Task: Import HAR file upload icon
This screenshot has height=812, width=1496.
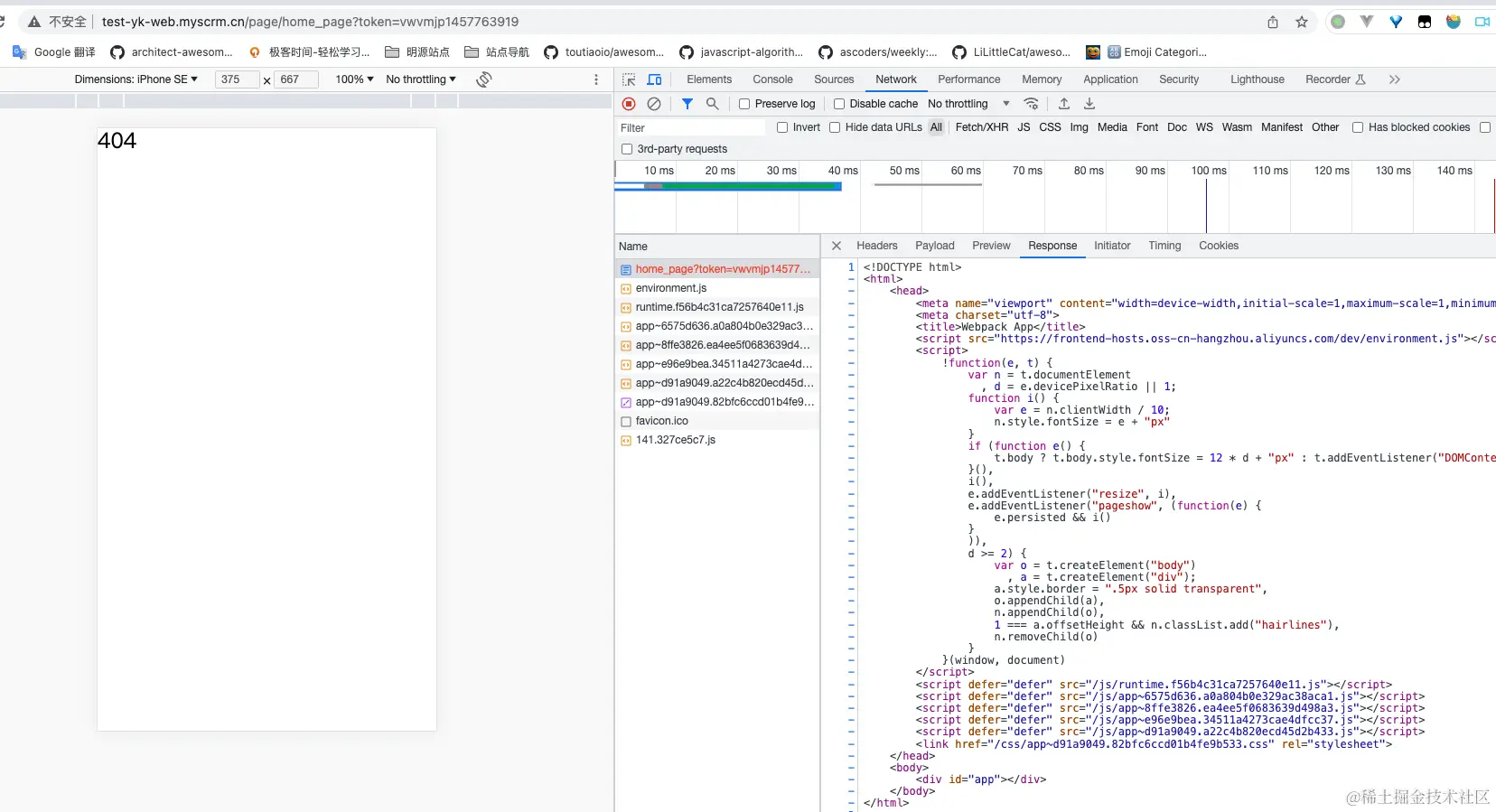Action: (1064, 104)
